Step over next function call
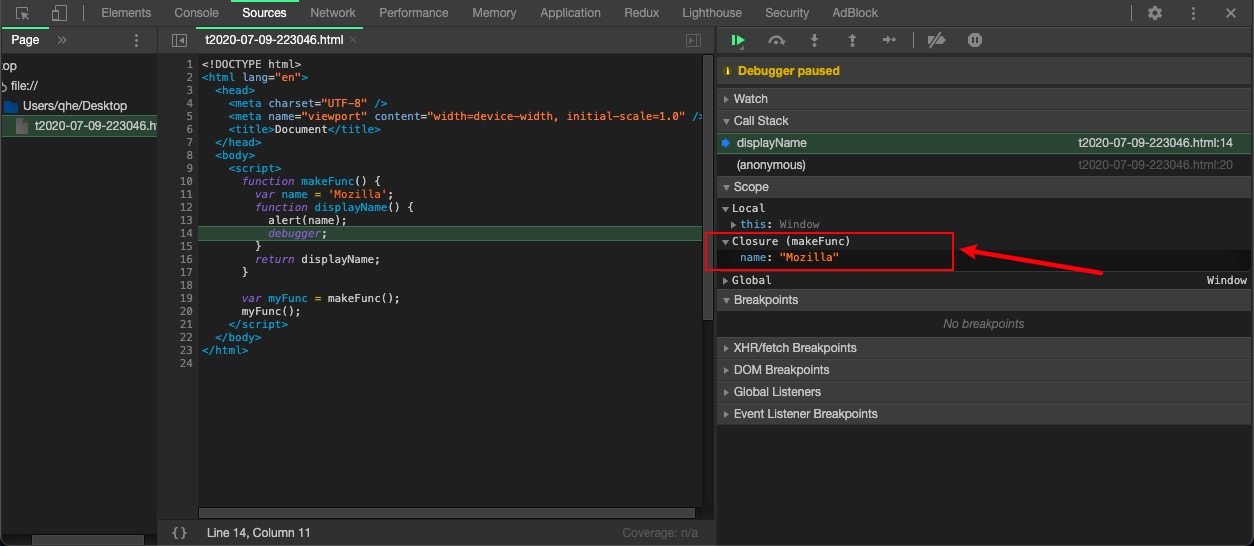Viewport: 1254px width, 546px height. 776,40
